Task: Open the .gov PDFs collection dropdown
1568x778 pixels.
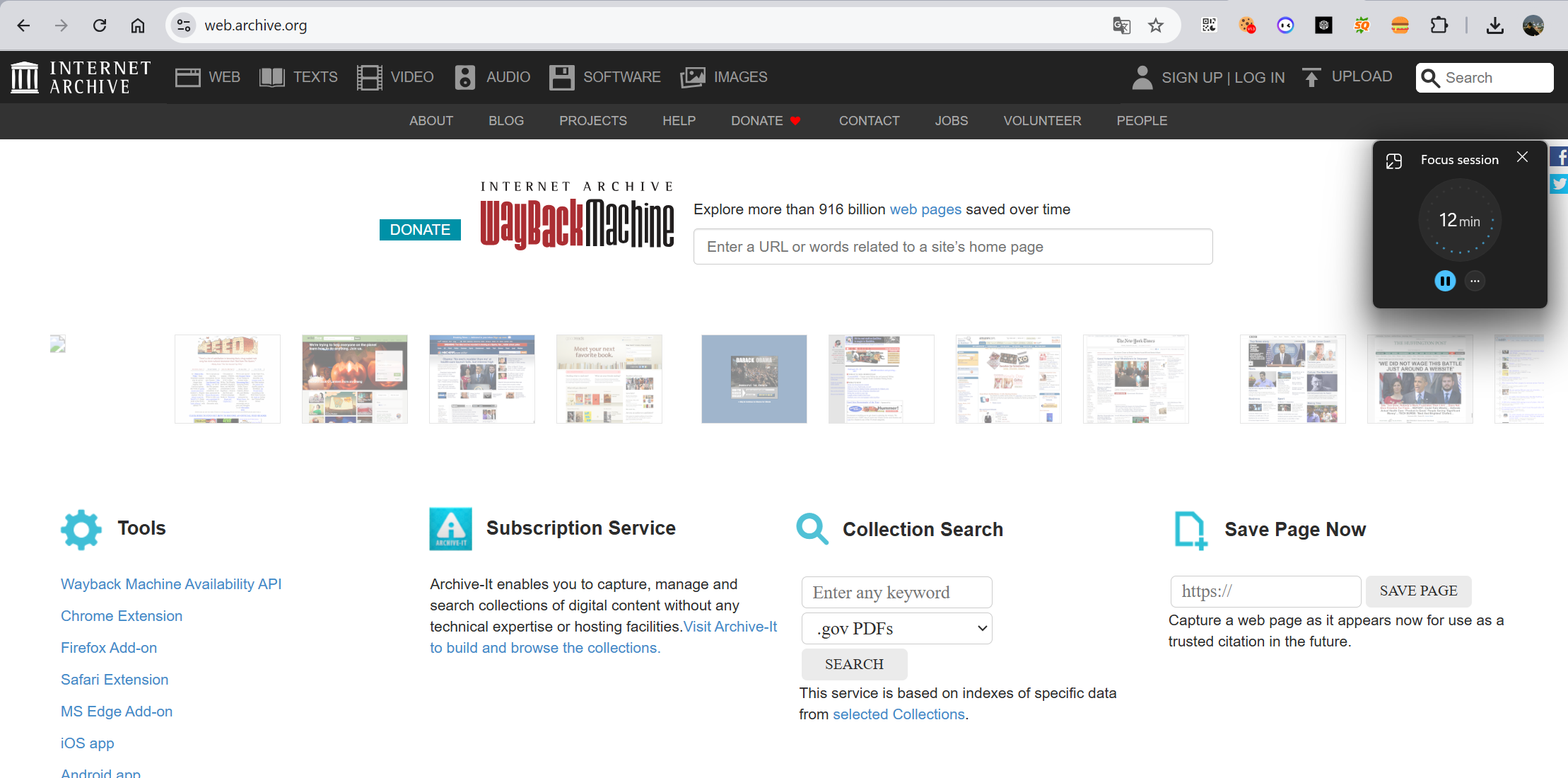Action: (896, 628)
